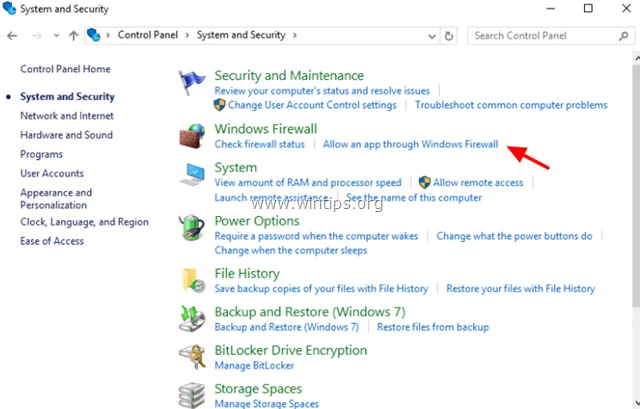Allow an app through Windows Firewall
The height and width of the screenshot is (409, 640).
pyautogui.click(x=411, y=144)
